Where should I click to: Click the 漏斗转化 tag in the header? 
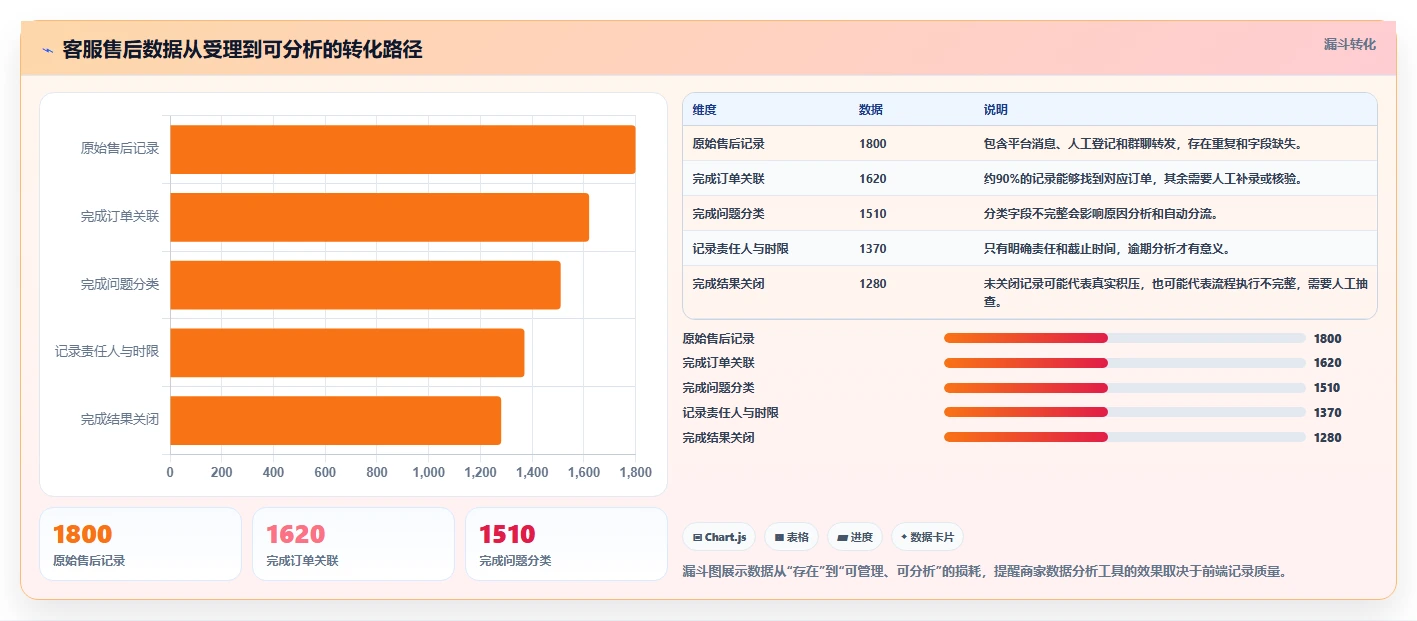tap(1349, 44)
